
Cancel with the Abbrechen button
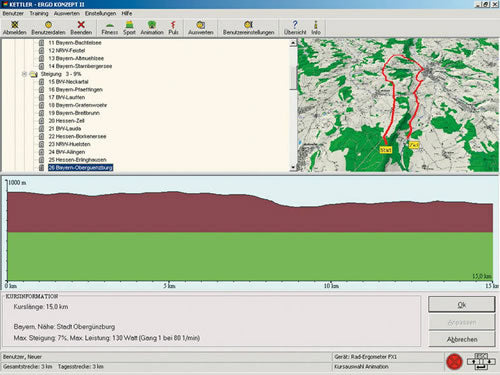[x=461, y=339]
